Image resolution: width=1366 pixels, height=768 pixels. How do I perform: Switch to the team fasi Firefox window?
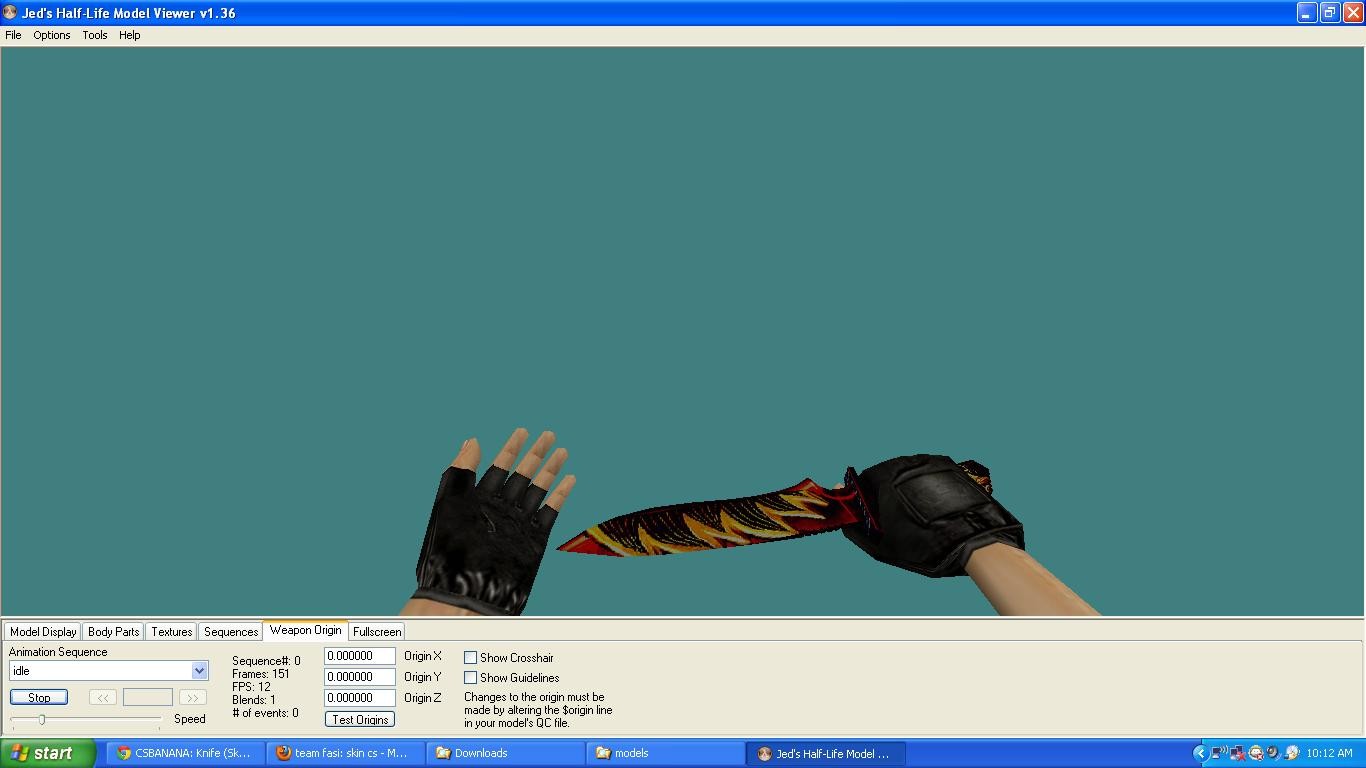346,753
